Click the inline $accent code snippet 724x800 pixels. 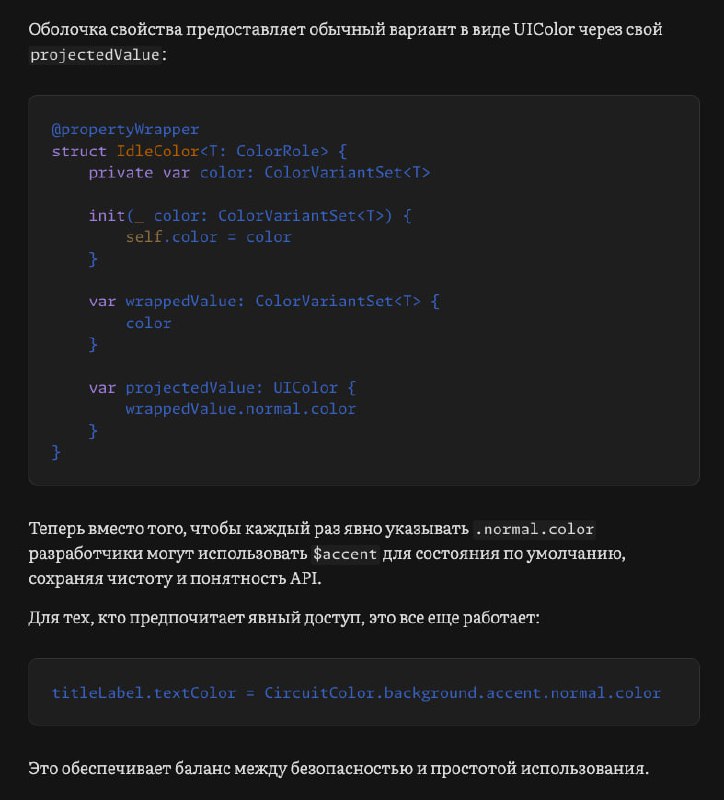345,554
